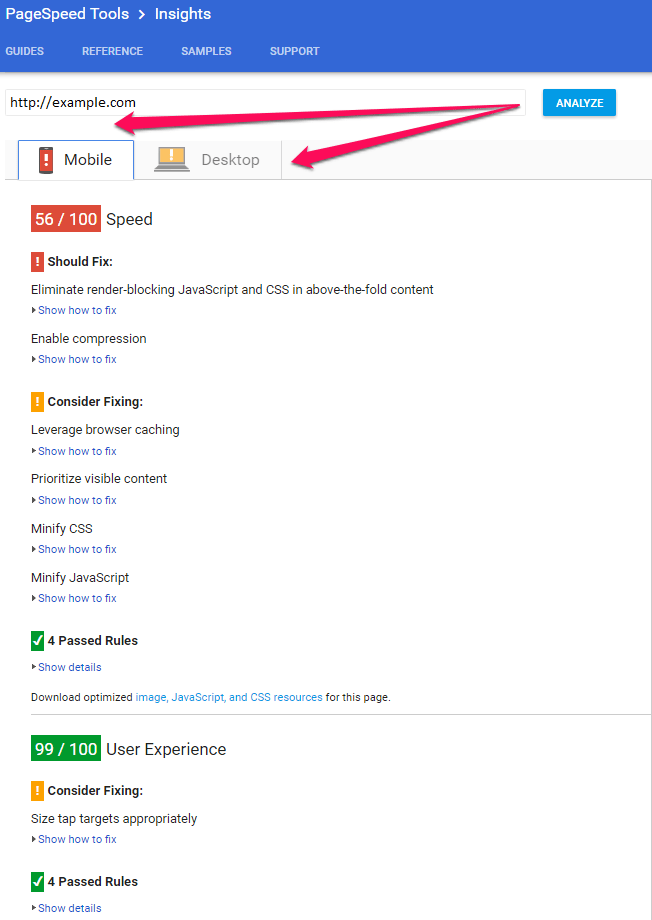Click the 'Should Fix:' heading

[x=80, y=262]
